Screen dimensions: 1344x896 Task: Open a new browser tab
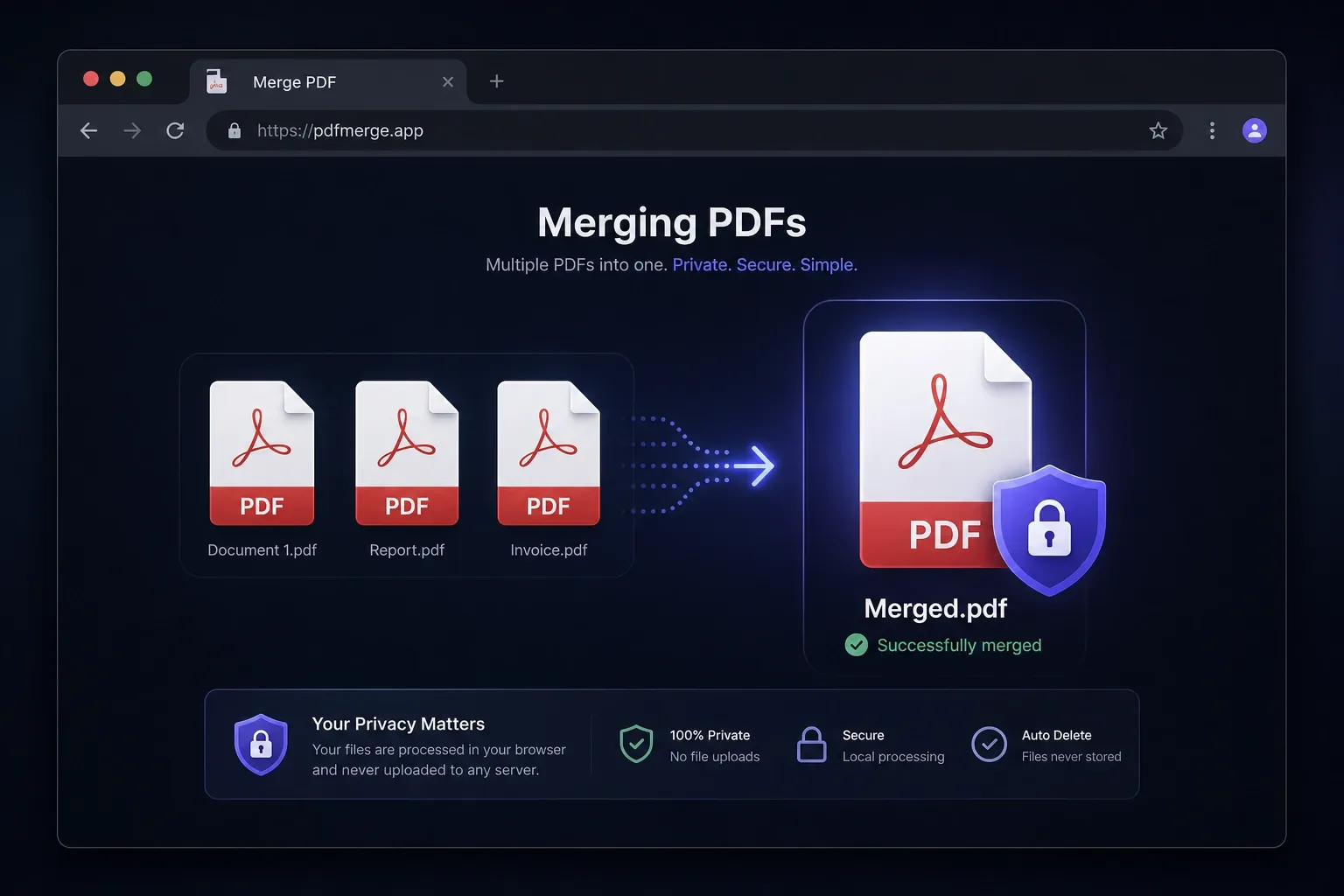coord(496,81)
